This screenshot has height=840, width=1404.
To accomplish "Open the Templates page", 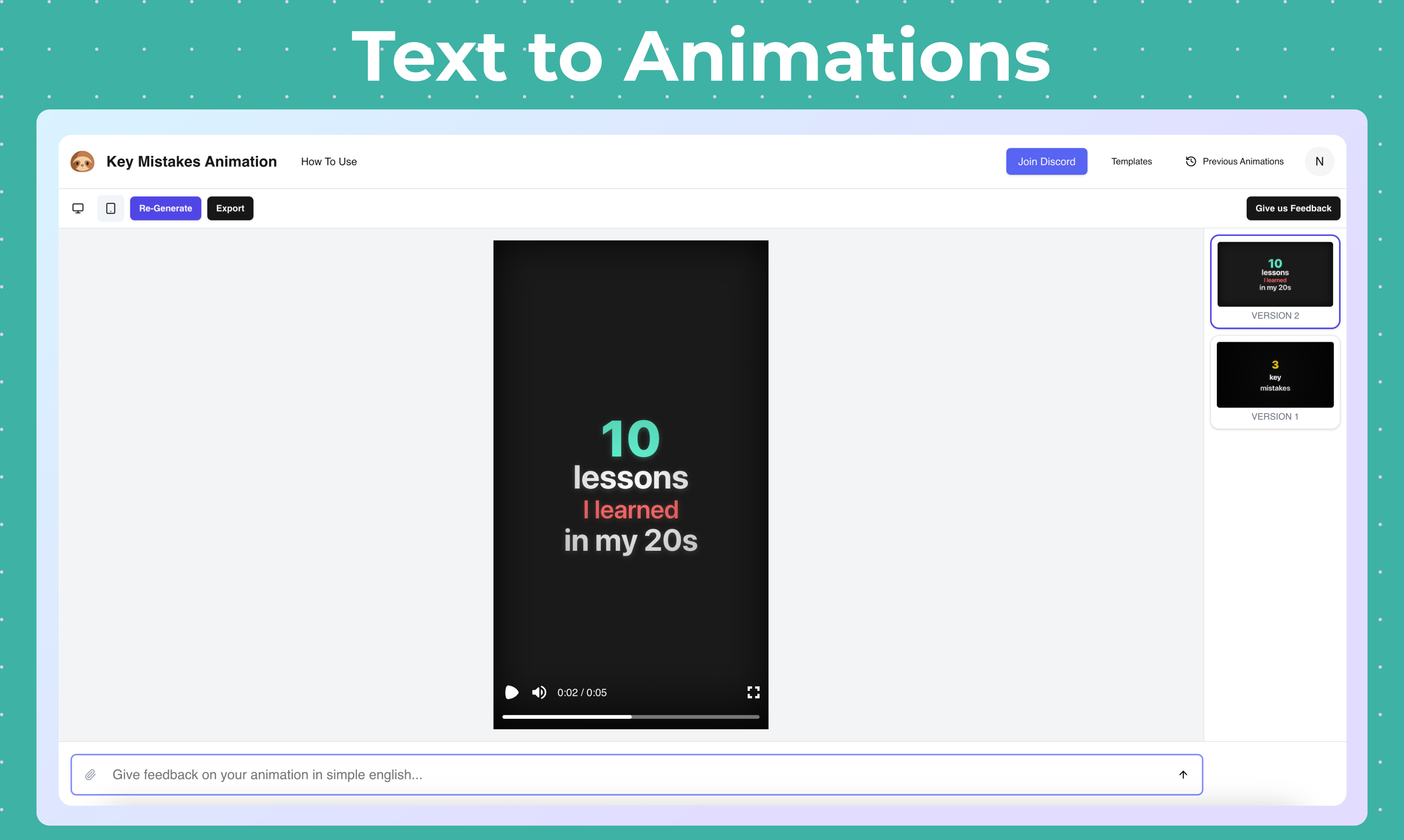I will point(1131,161).
